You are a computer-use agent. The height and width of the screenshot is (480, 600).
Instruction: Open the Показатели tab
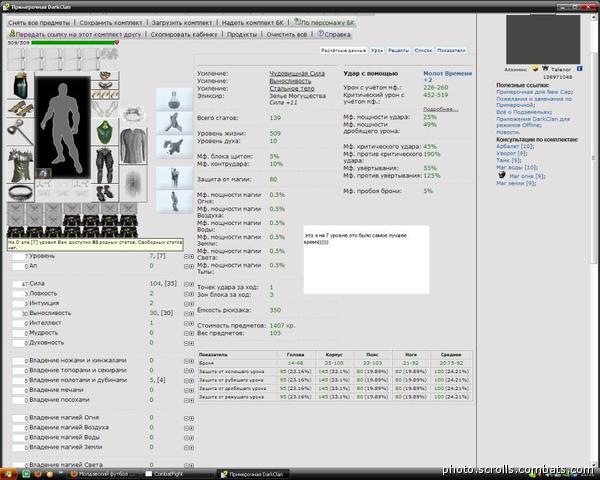[451, 50]
